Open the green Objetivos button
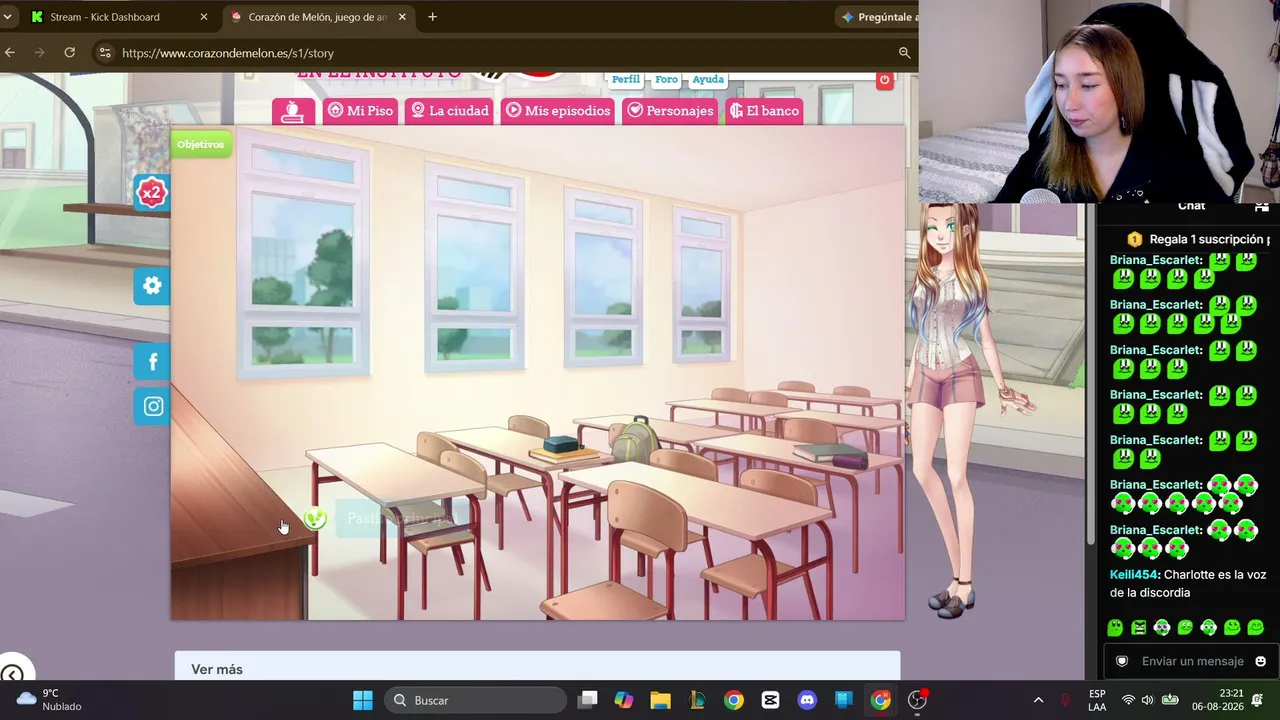 [x=200, y=144]
